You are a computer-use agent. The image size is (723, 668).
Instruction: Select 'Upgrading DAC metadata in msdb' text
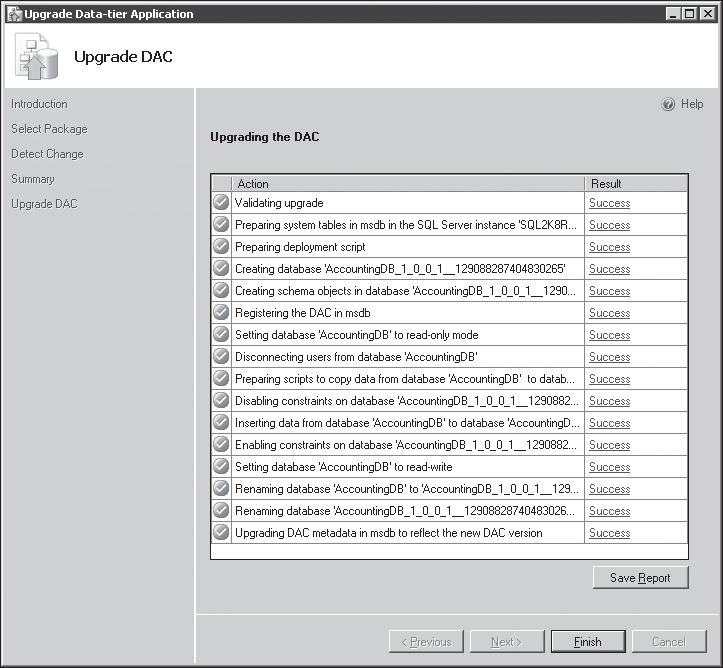pos(389,533)
